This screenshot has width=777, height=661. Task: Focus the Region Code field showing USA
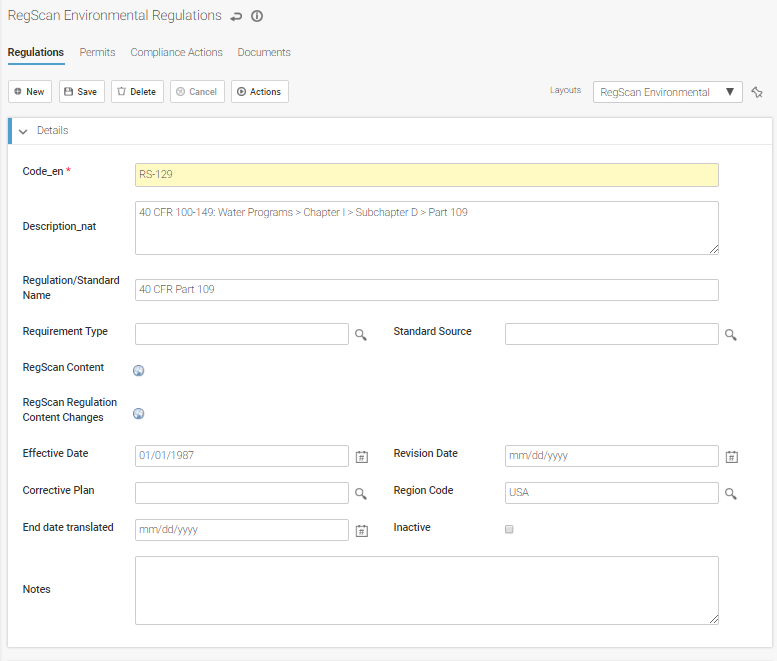611,493
